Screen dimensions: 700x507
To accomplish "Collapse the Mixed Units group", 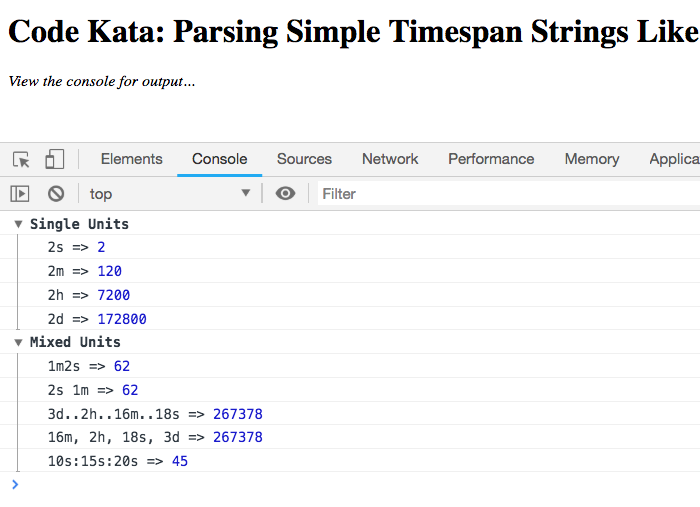I will [18, 342].
